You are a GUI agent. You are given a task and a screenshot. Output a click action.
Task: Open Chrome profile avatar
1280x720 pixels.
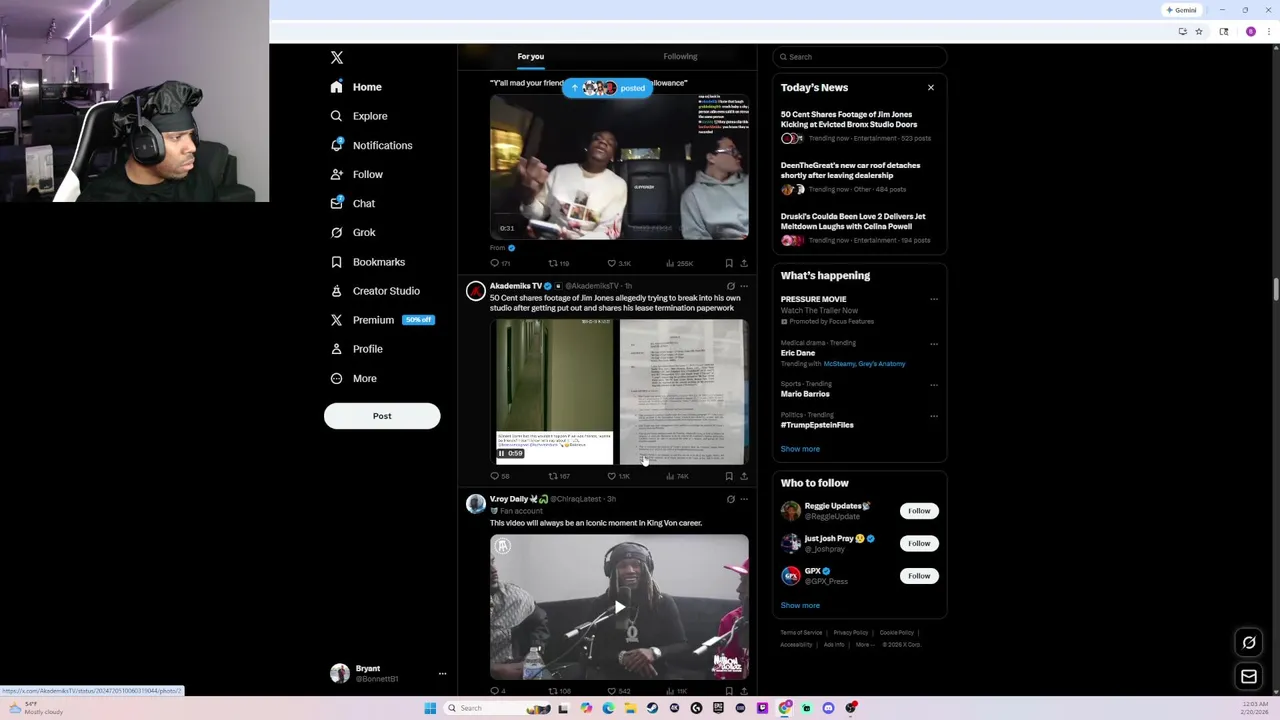coord(1250,32)
